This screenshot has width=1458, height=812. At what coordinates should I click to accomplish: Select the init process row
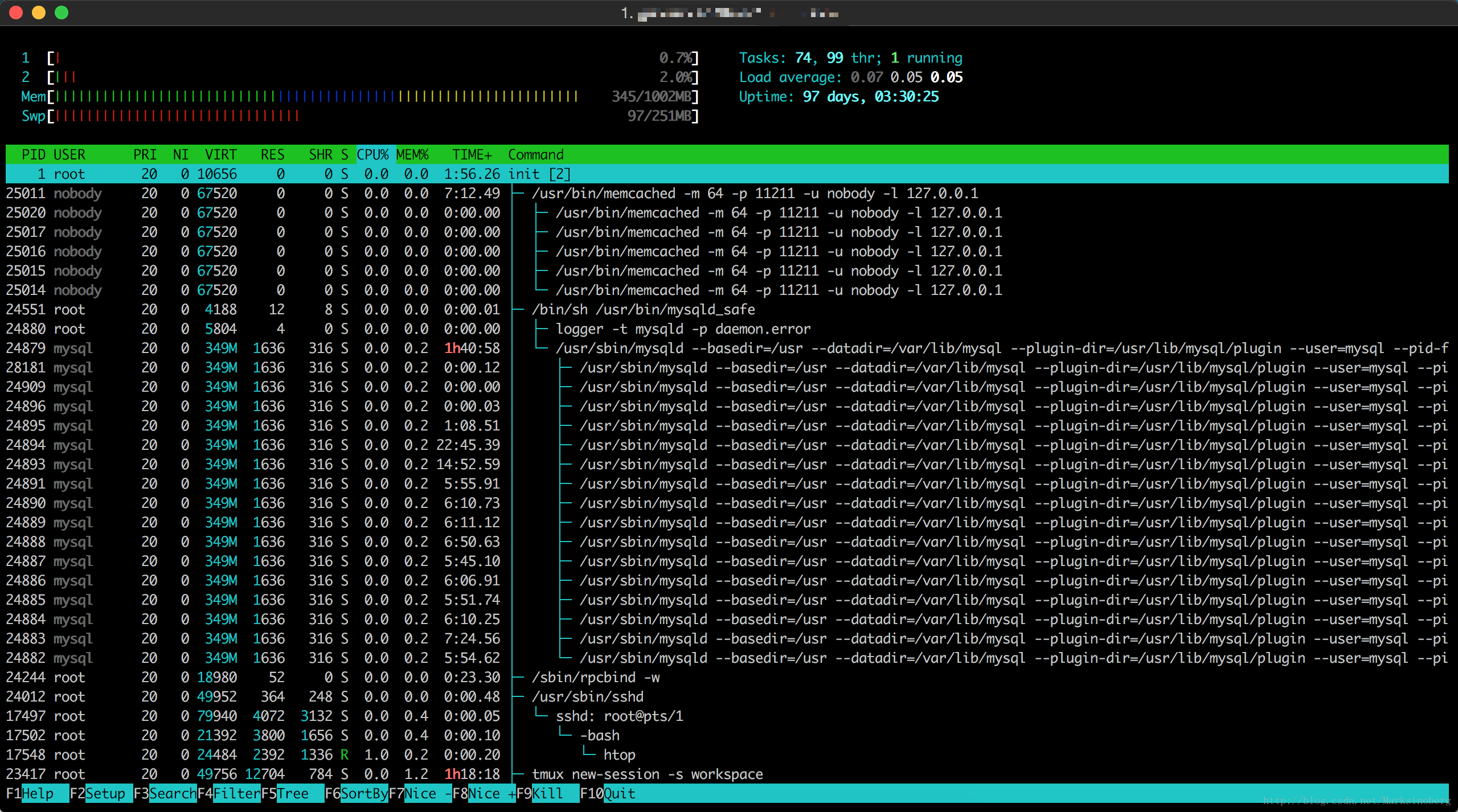(539, 174)
